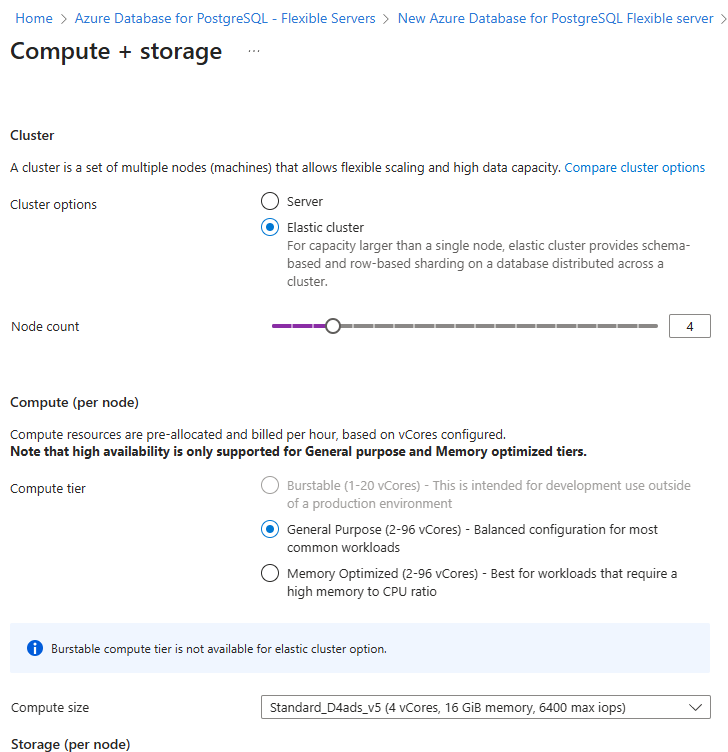Open the New Azure Database for PostgreSQL Flexible server breadcrumb
This screenshot has width=728, height=752.
pyautogui.click(x=555, y=19)
